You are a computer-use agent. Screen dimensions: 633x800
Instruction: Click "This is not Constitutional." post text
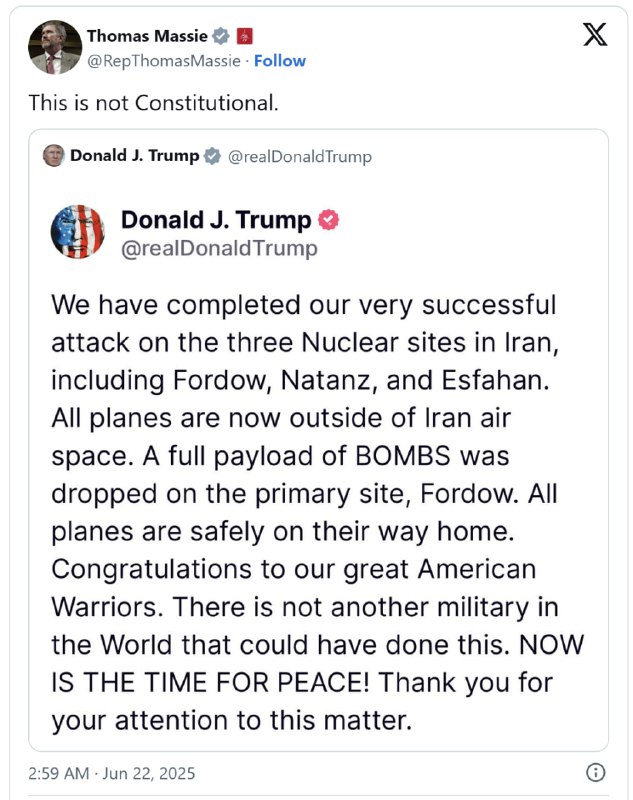point(154,103)
